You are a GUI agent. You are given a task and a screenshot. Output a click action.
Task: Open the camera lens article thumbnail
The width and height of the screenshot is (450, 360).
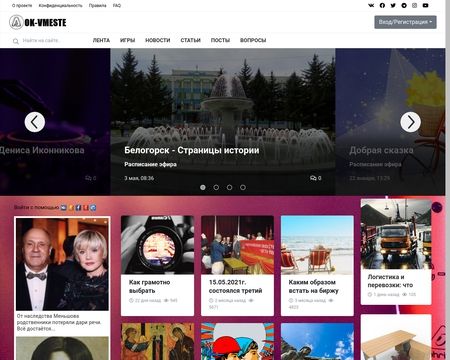pos(157,245)
